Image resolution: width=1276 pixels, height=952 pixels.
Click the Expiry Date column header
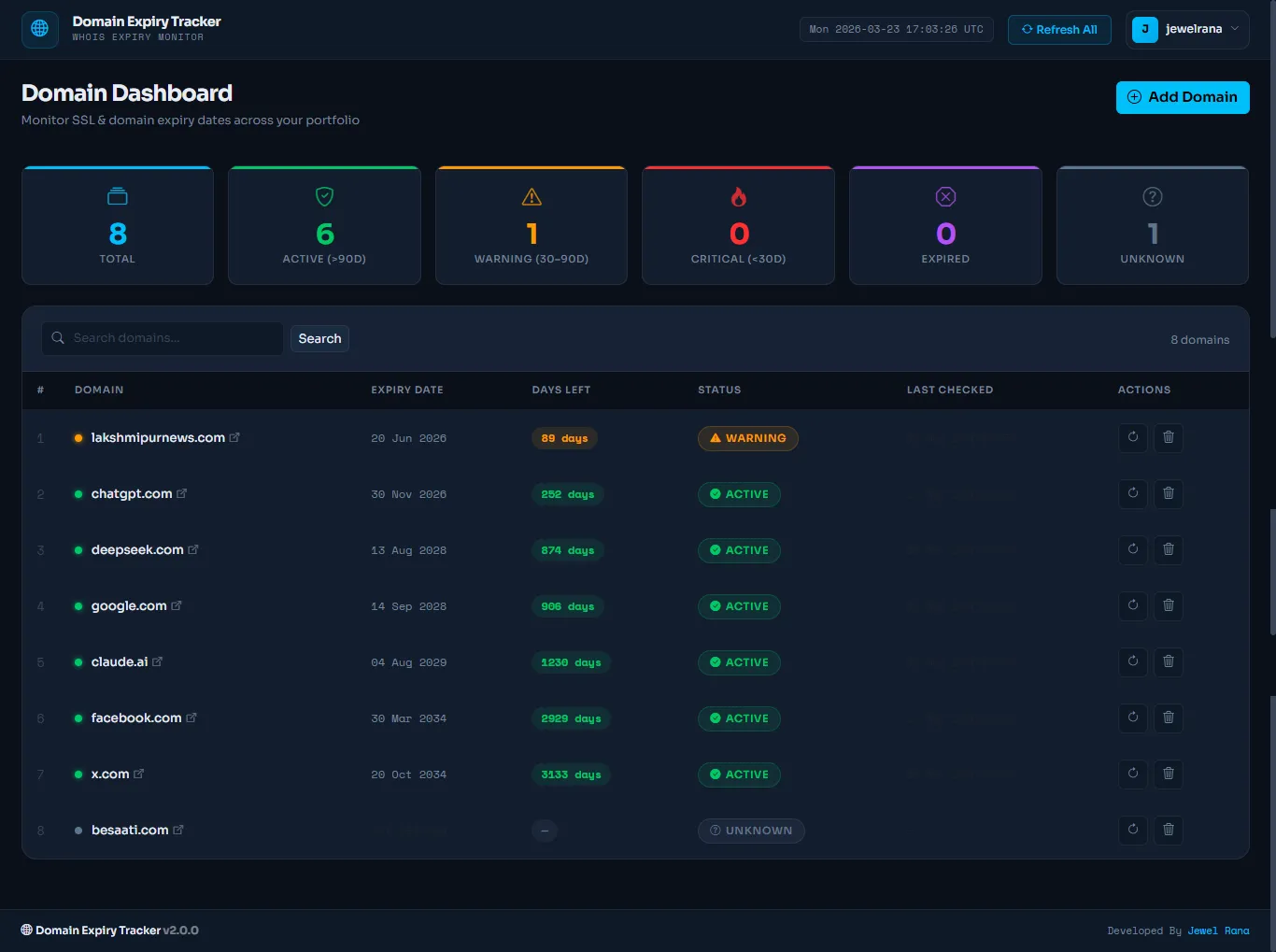click(407, 390)
